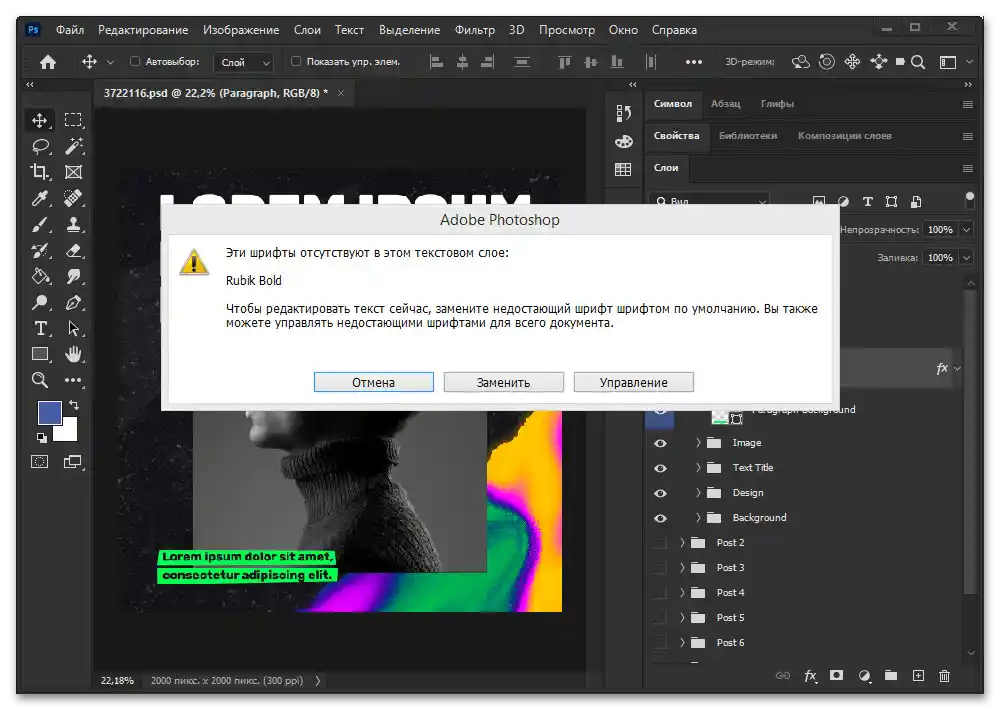Select the Pen tool
The image size is (1000, 710).
click(x=73, y=302)
